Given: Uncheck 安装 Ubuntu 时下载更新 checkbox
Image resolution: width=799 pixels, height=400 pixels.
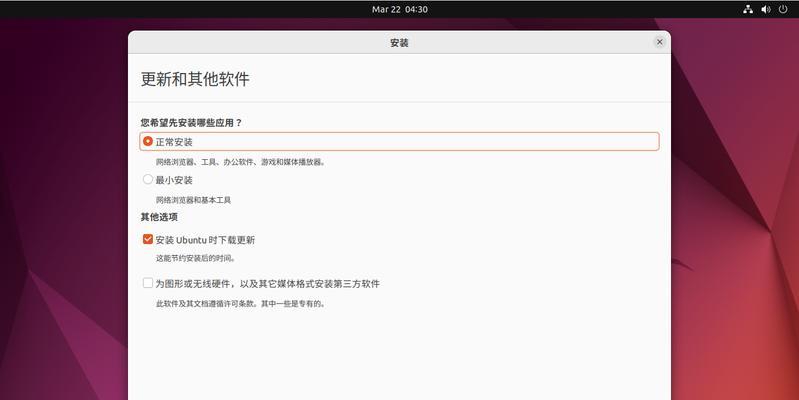Looking at the screenshot, I should pos(148,239).
